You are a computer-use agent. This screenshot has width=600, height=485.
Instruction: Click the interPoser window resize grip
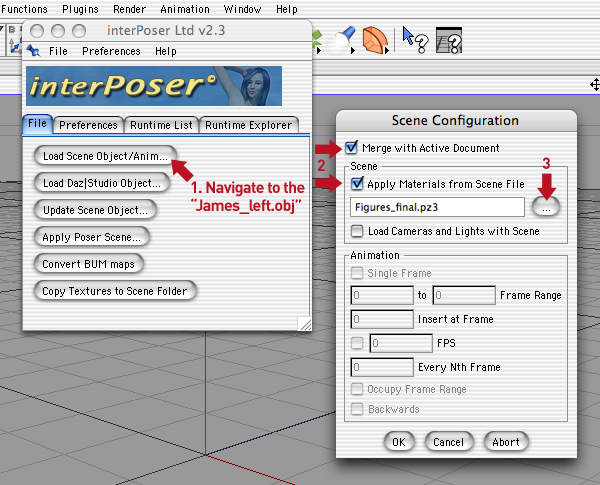[x=305, y=323]
